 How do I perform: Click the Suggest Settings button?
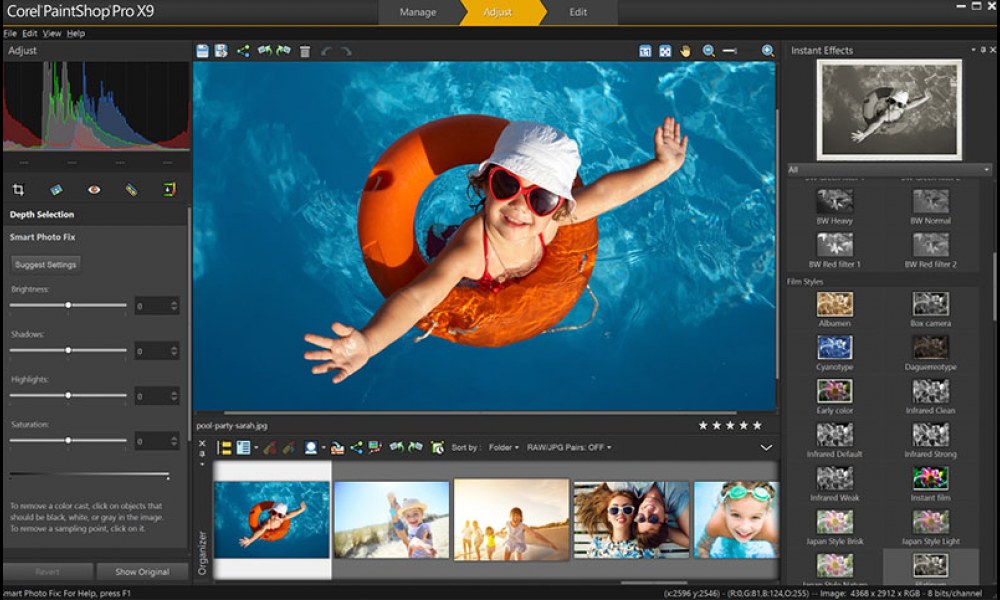(x=45, y=264)
